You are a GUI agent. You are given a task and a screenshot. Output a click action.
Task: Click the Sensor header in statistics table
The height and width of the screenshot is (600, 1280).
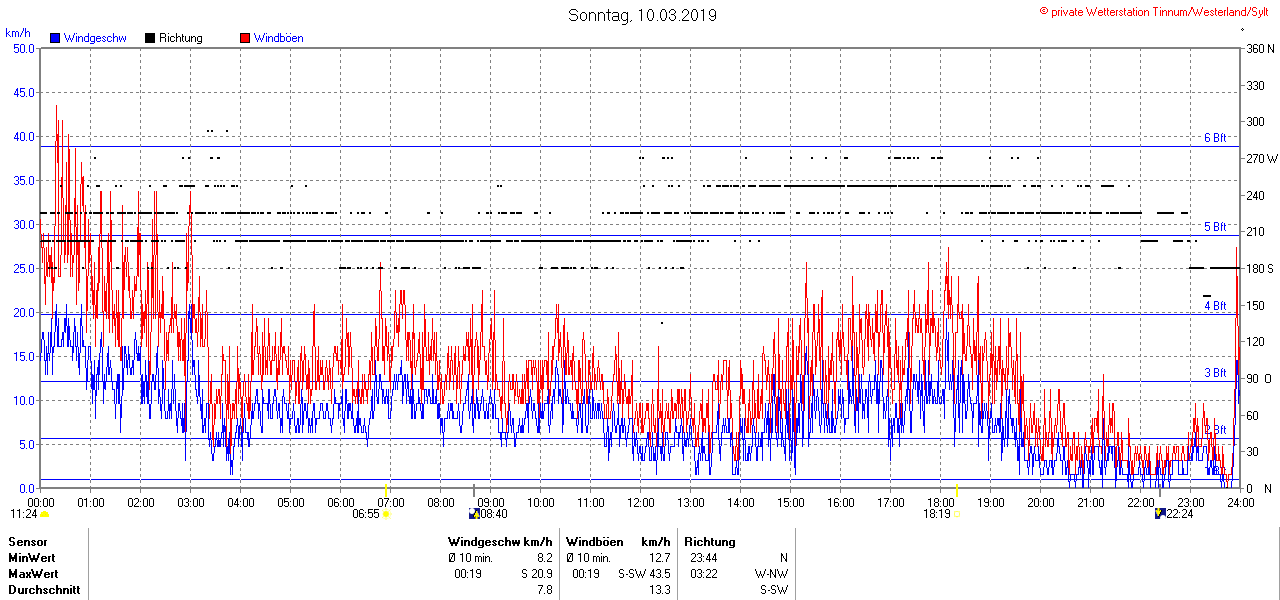[x=28, y=542]
